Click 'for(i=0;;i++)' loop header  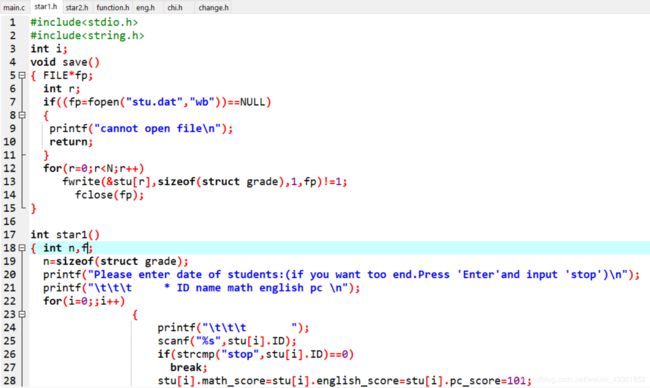(84, 301)
